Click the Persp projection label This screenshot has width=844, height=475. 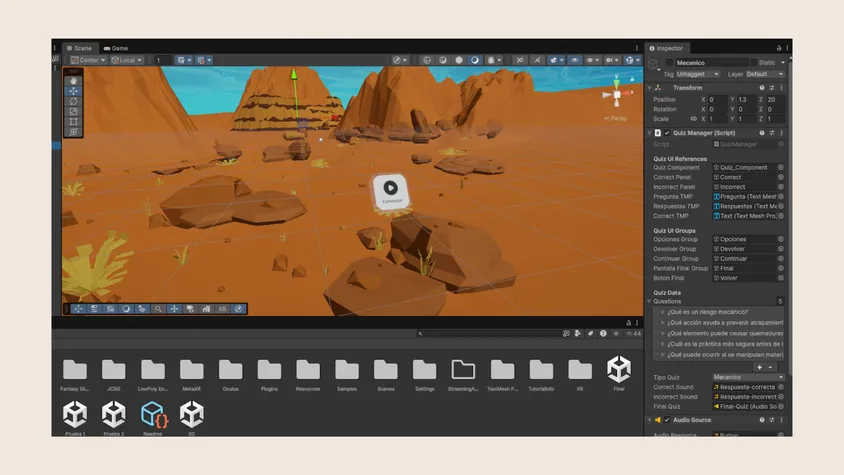(x=616, y=118)
